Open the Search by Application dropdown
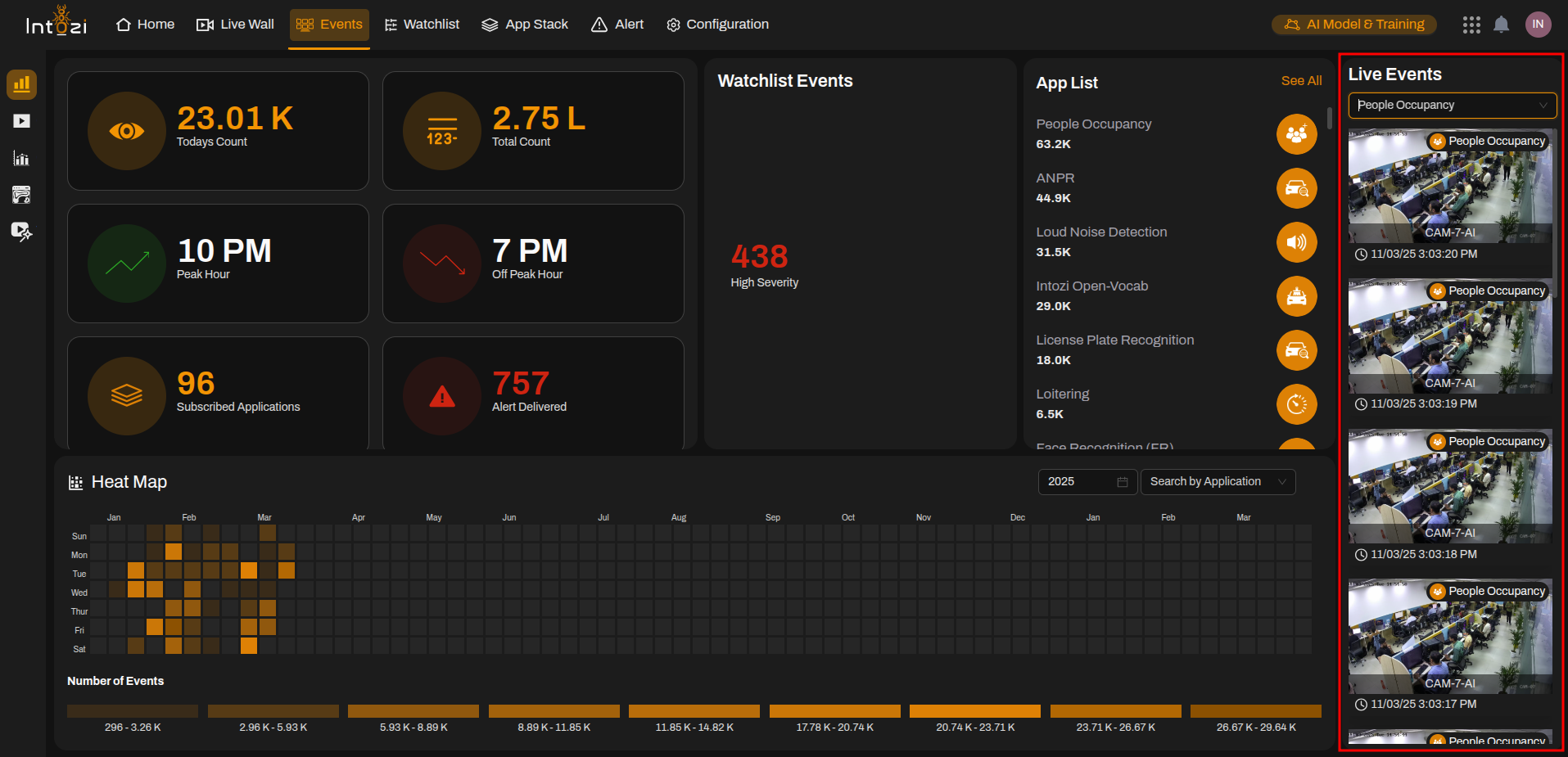 [1218, 482]
